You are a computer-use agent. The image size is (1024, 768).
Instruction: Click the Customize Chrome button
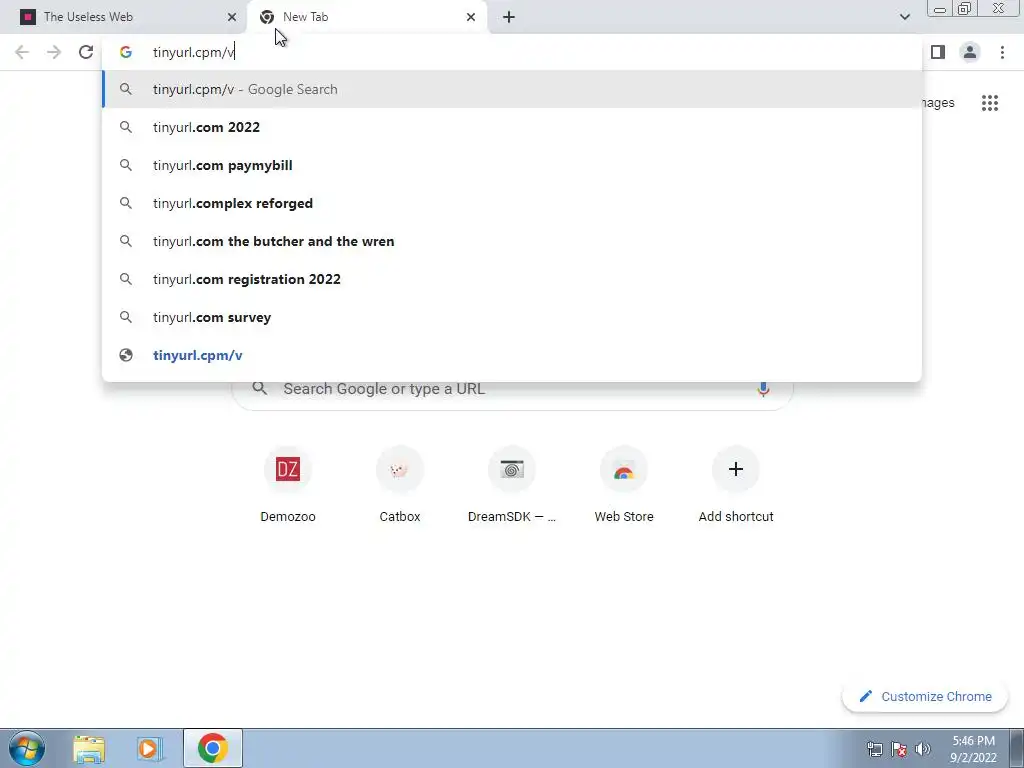[925, 696]
